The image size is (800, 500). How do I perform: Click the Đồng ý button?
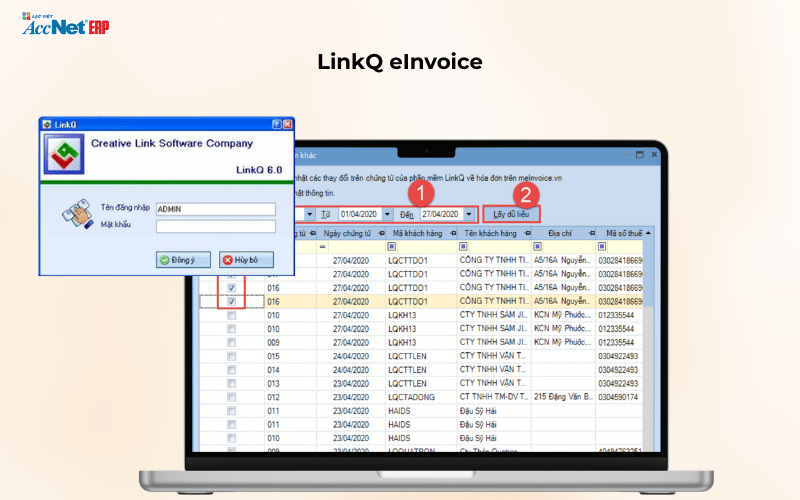(183, 260)
